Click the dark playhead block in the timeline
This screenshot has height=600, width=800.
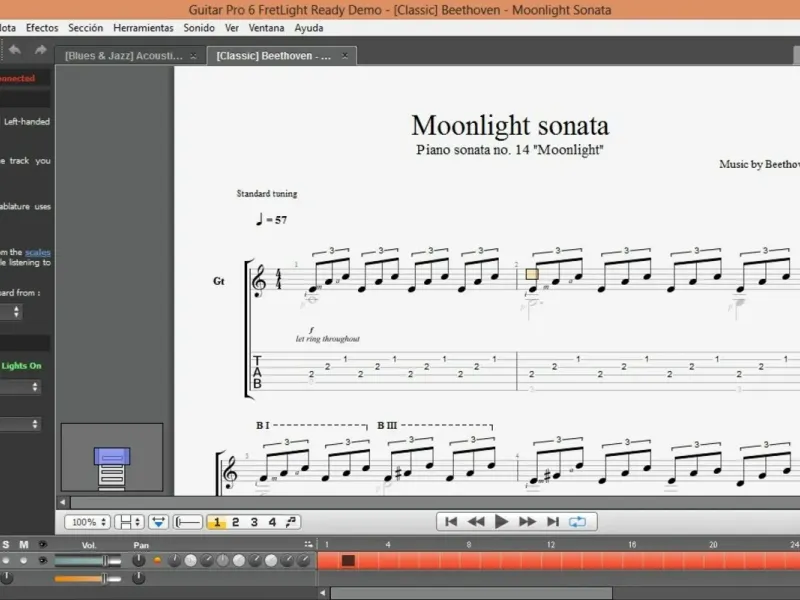(x=348, y=561)
